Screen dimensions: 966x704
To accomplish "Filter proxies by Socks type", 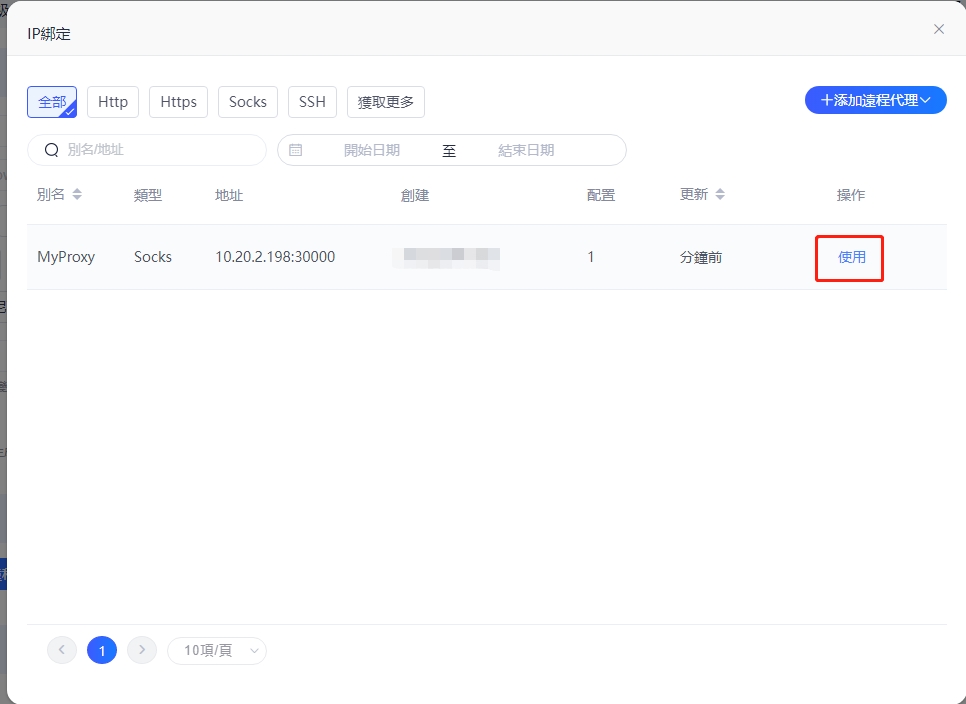I will tap(247, 102).
